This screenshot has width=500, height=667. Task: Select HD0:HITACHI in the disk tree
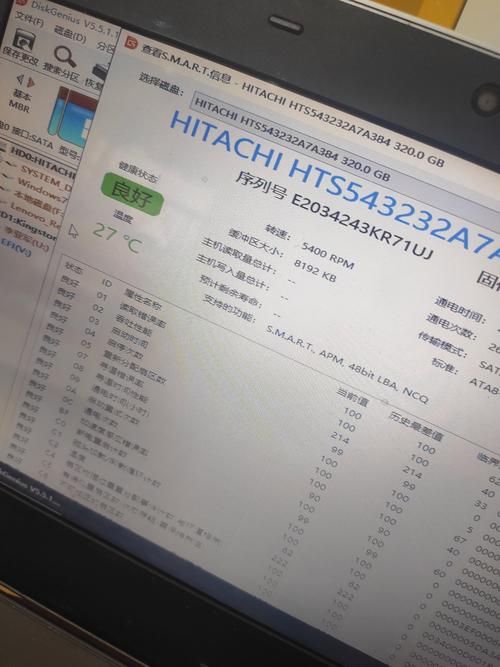tap(41, 163)
